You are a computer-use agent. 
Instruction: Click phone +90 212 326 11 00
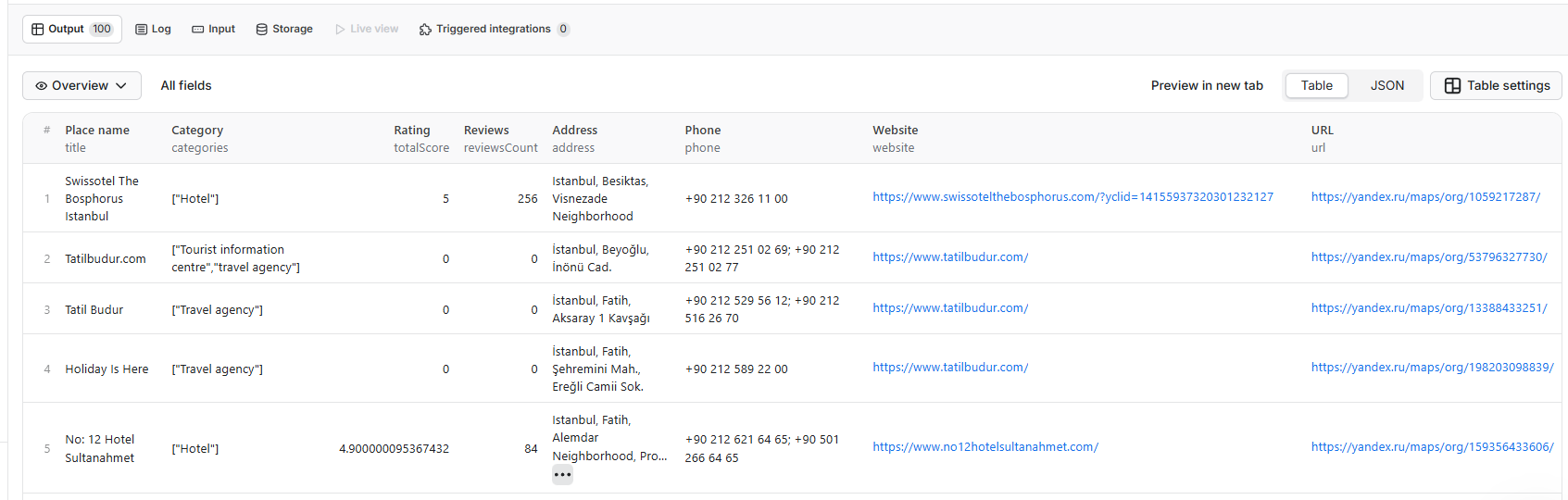point(736,199)
